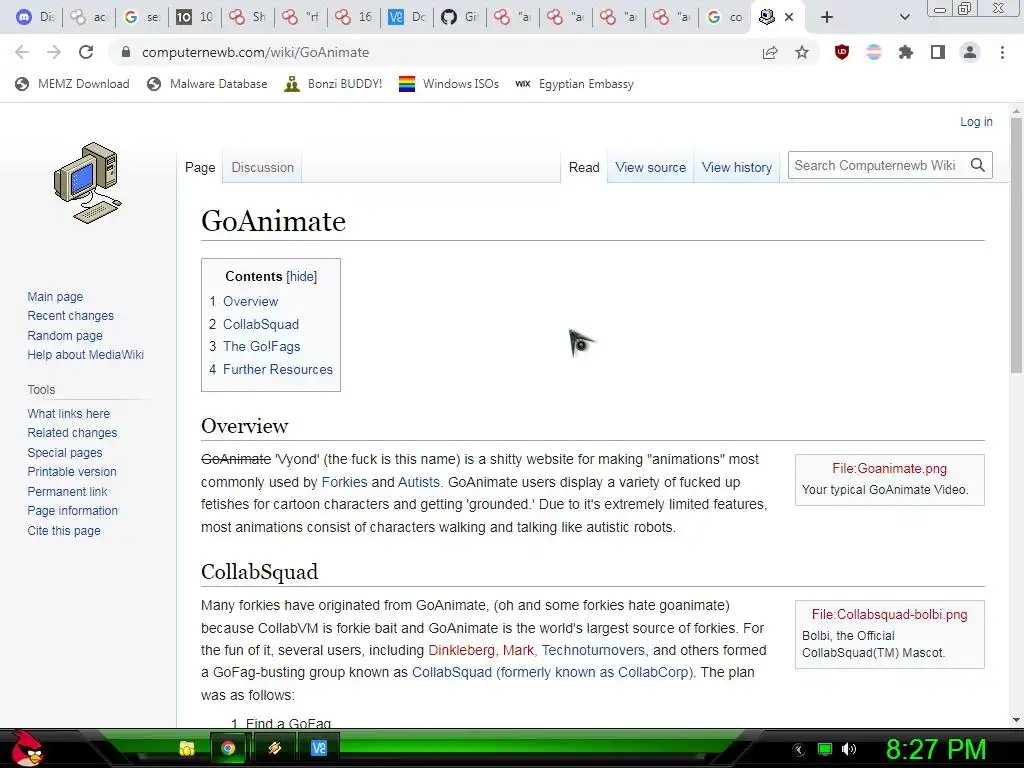1024x768 pixels.
Task: Click the browser back arrow
Action: click(22, 52)
